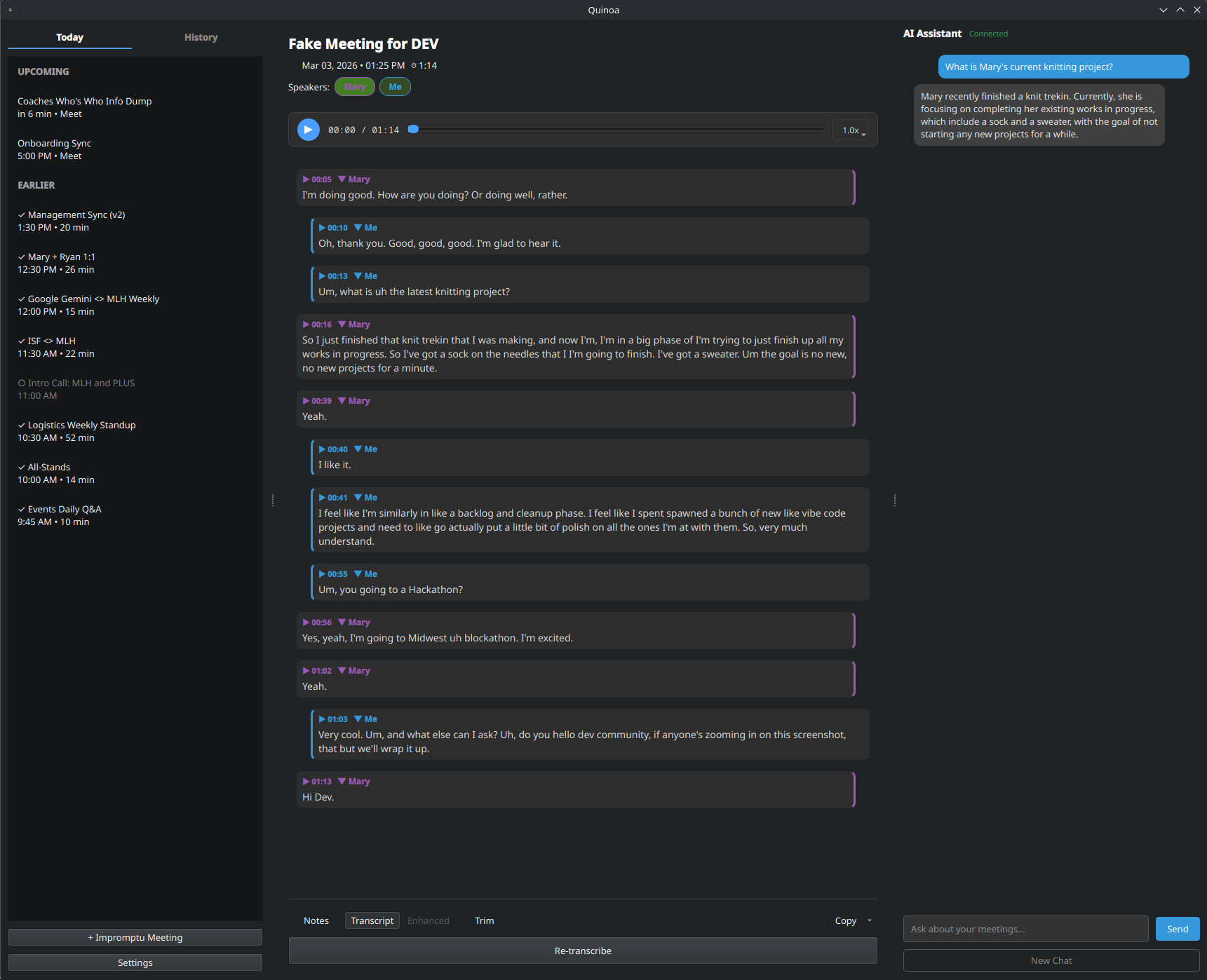The height and width of the screenshot is (980, 1207).
Task: Play Mary's segment at 01:13
Action: click(x=317, y=782)
